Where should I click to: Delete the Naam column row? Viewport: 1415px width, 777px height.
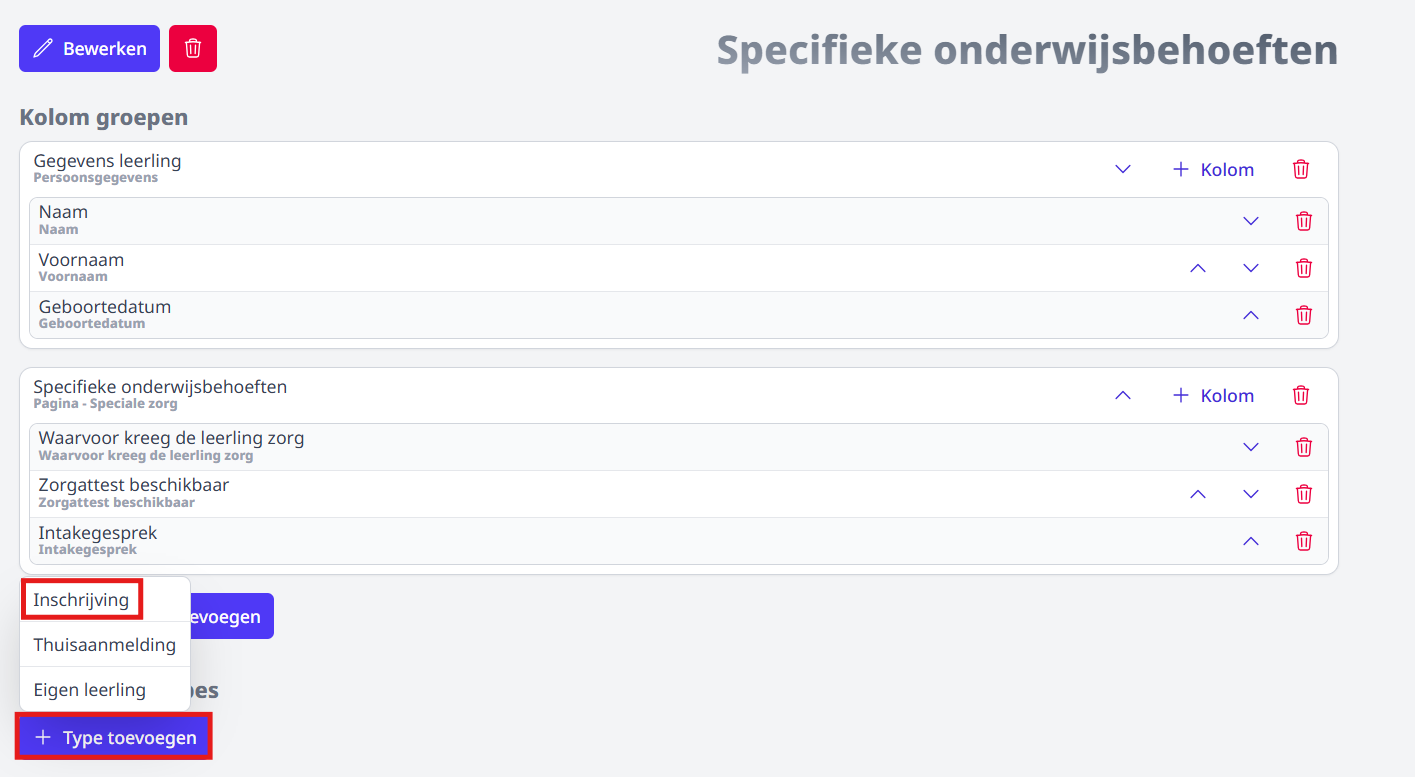(x=1304, y=221)
